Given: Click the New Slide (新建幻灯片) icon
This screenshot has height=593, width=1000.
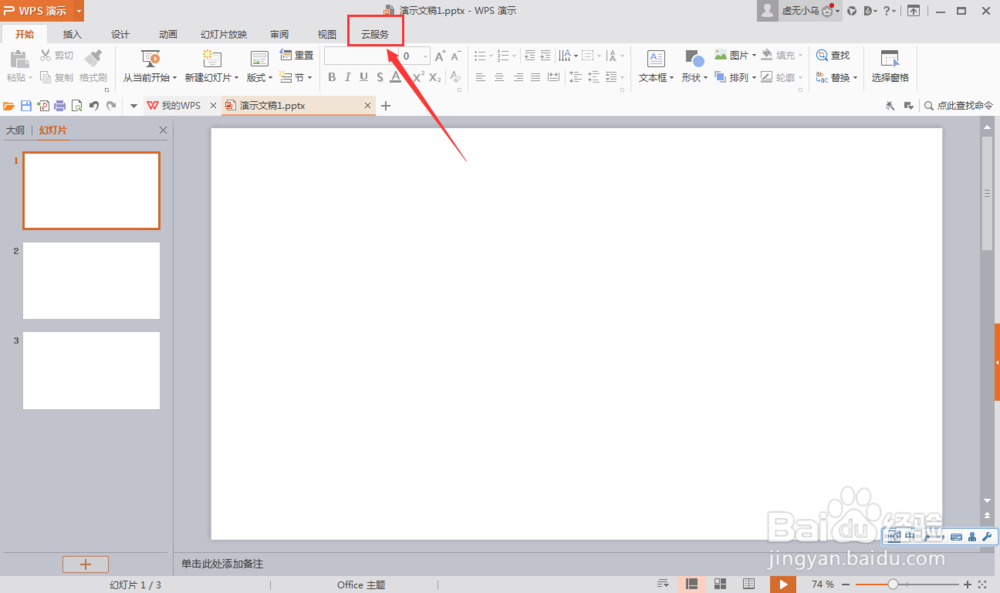Looking at the screenshot, I should 211,59.
